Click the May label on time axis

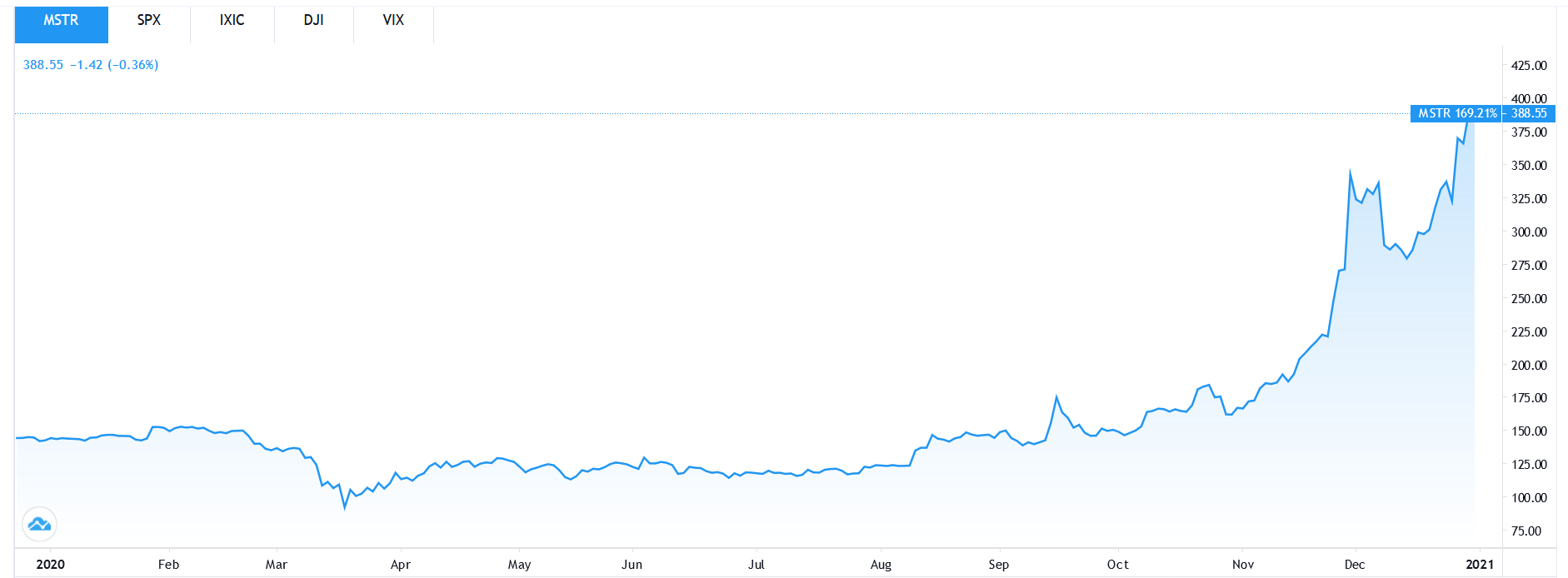519,565
